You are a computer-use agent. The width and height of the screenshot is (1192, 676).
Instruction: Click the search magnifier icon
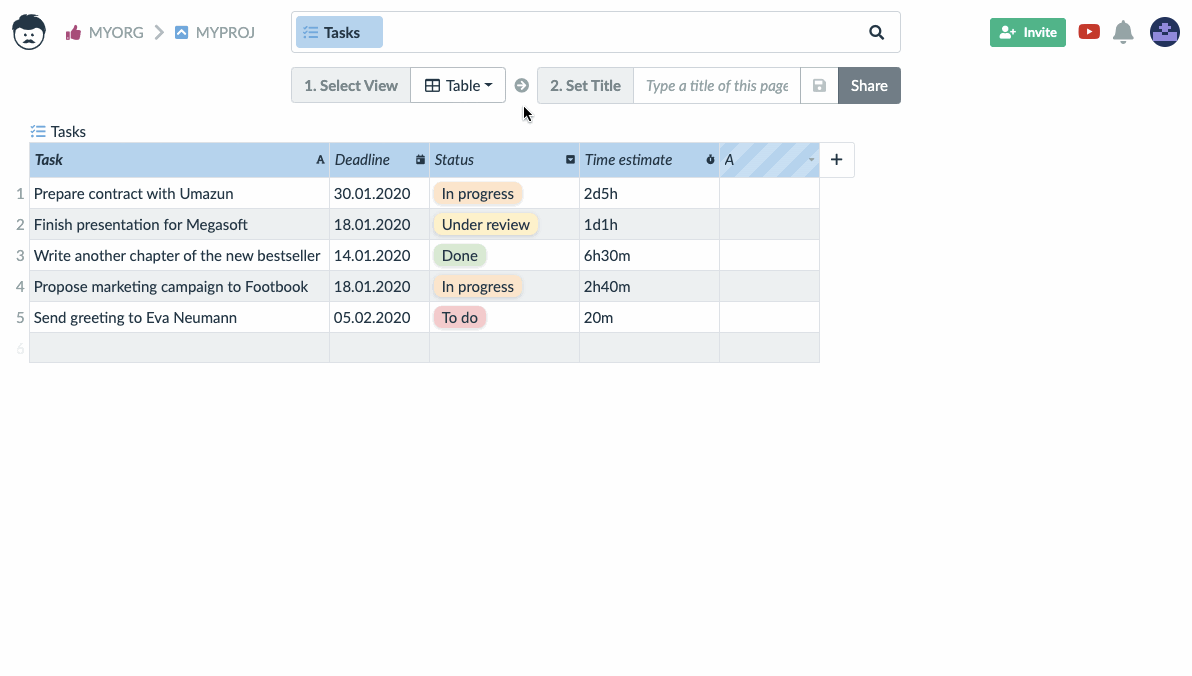coord(877,32)
